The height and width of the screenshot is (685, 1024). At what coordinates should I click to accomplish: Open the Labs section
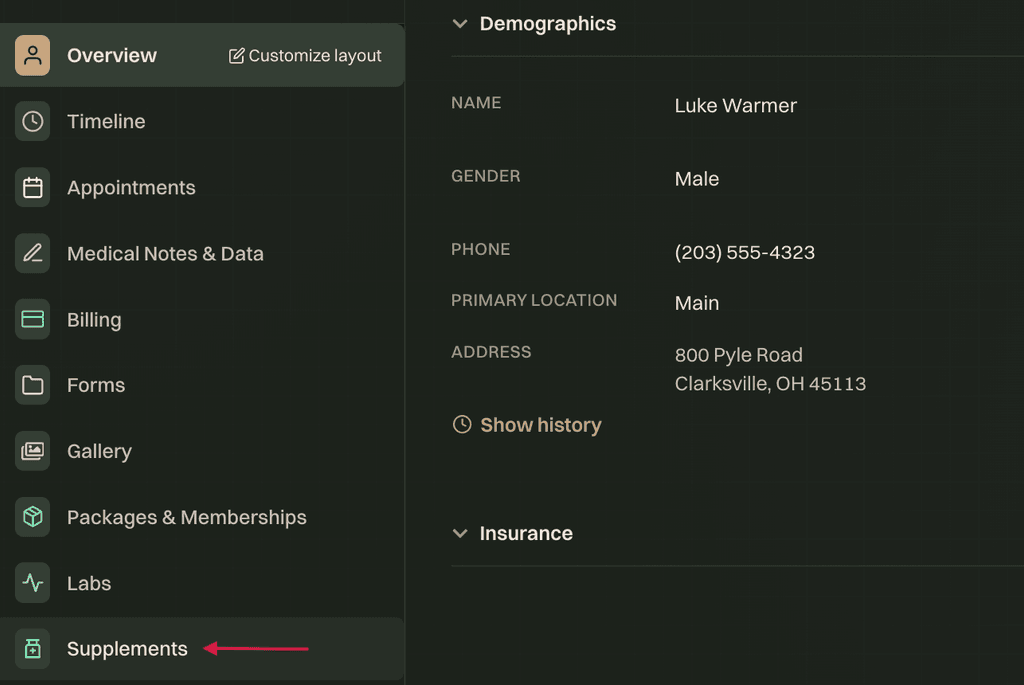click(x=89, y=582)
